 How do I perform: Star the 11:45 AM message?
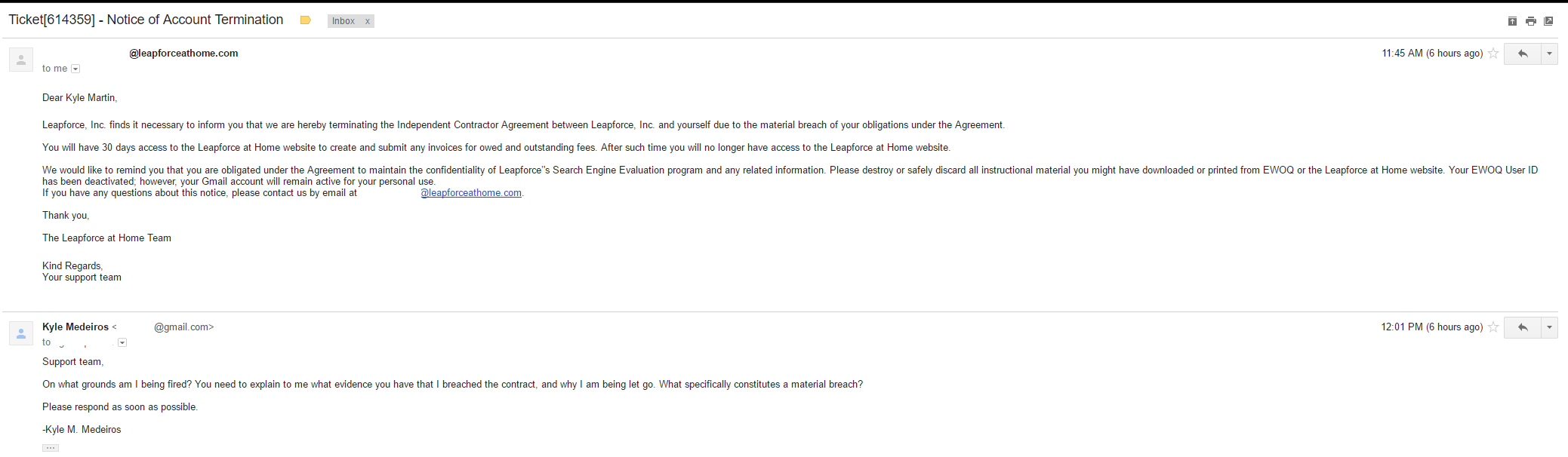1493,54
